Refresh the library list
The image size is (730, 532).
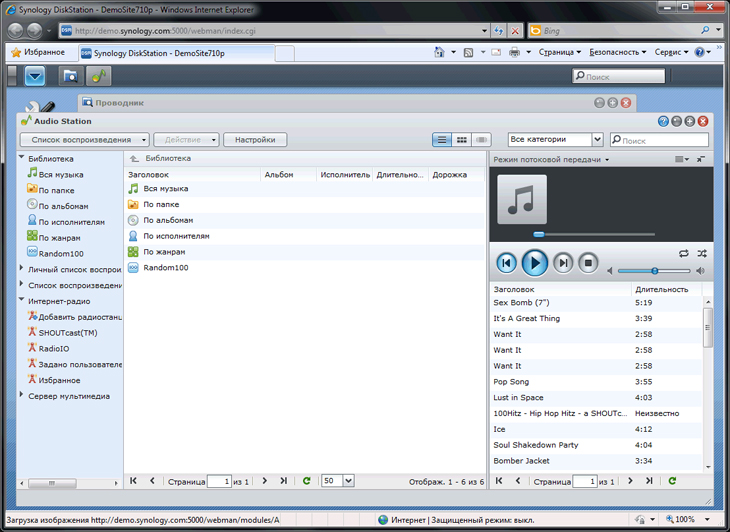coord(306,481)
